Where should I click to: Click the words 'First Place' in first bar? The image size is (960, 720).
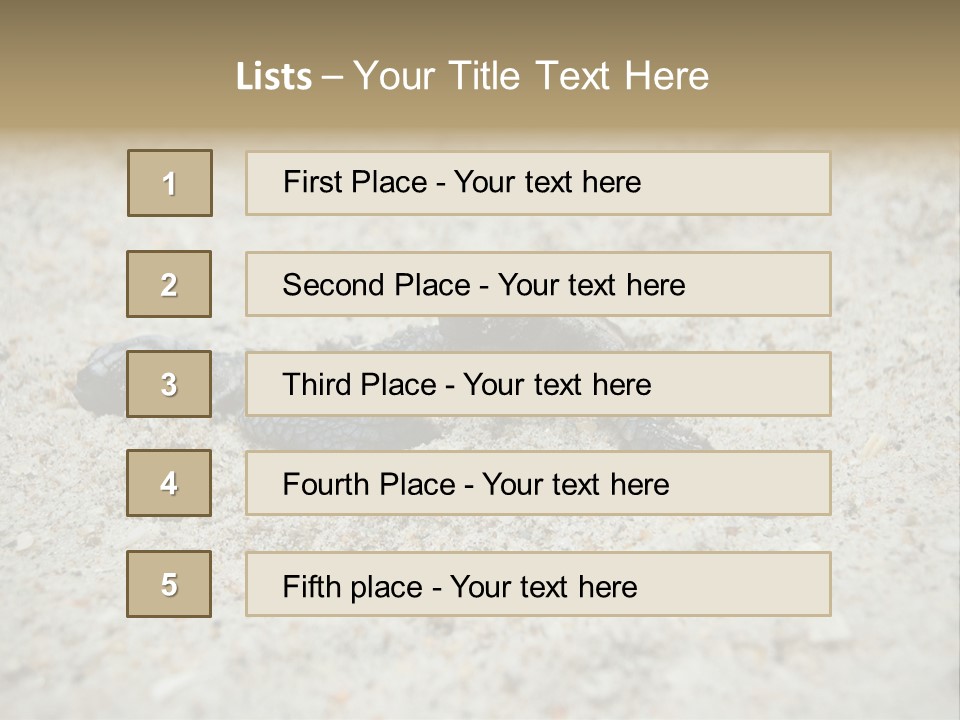point(355,182)
